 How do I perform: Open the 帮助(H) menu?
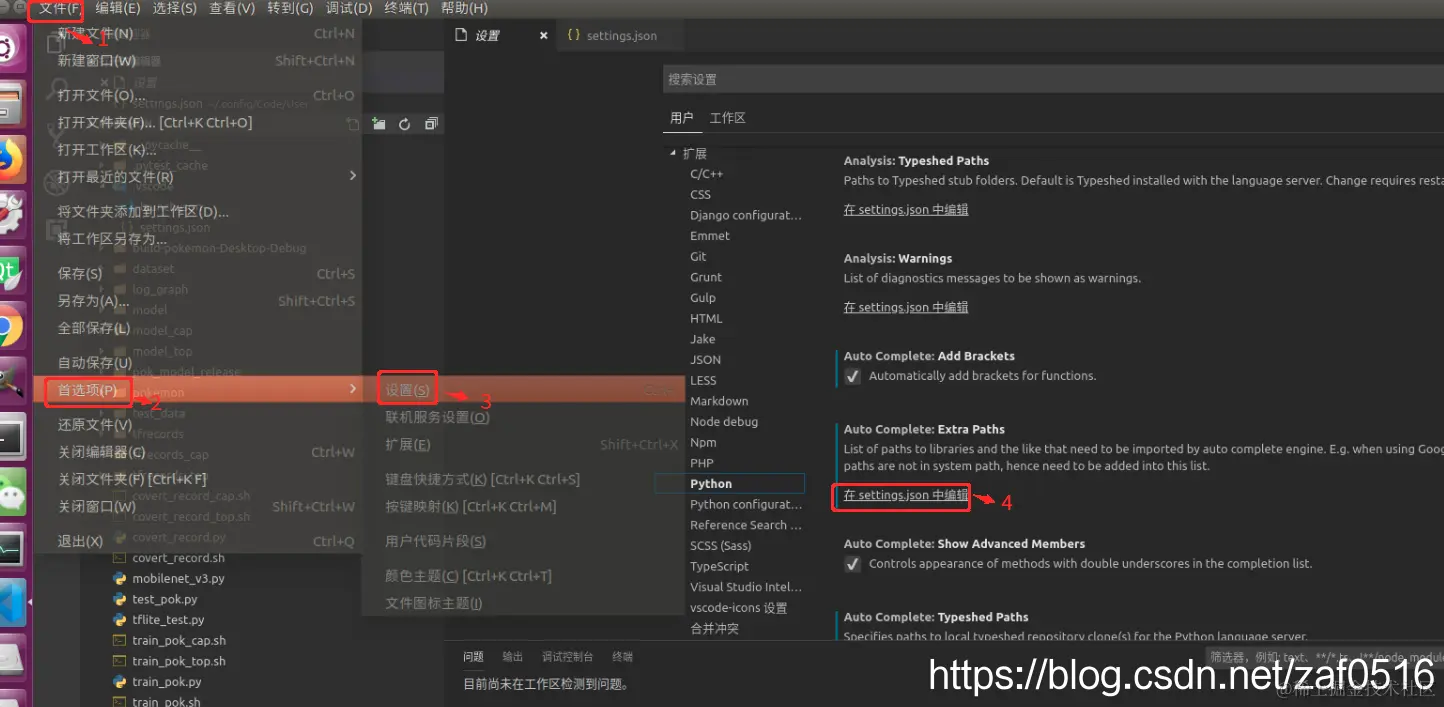tap(464, 8)
